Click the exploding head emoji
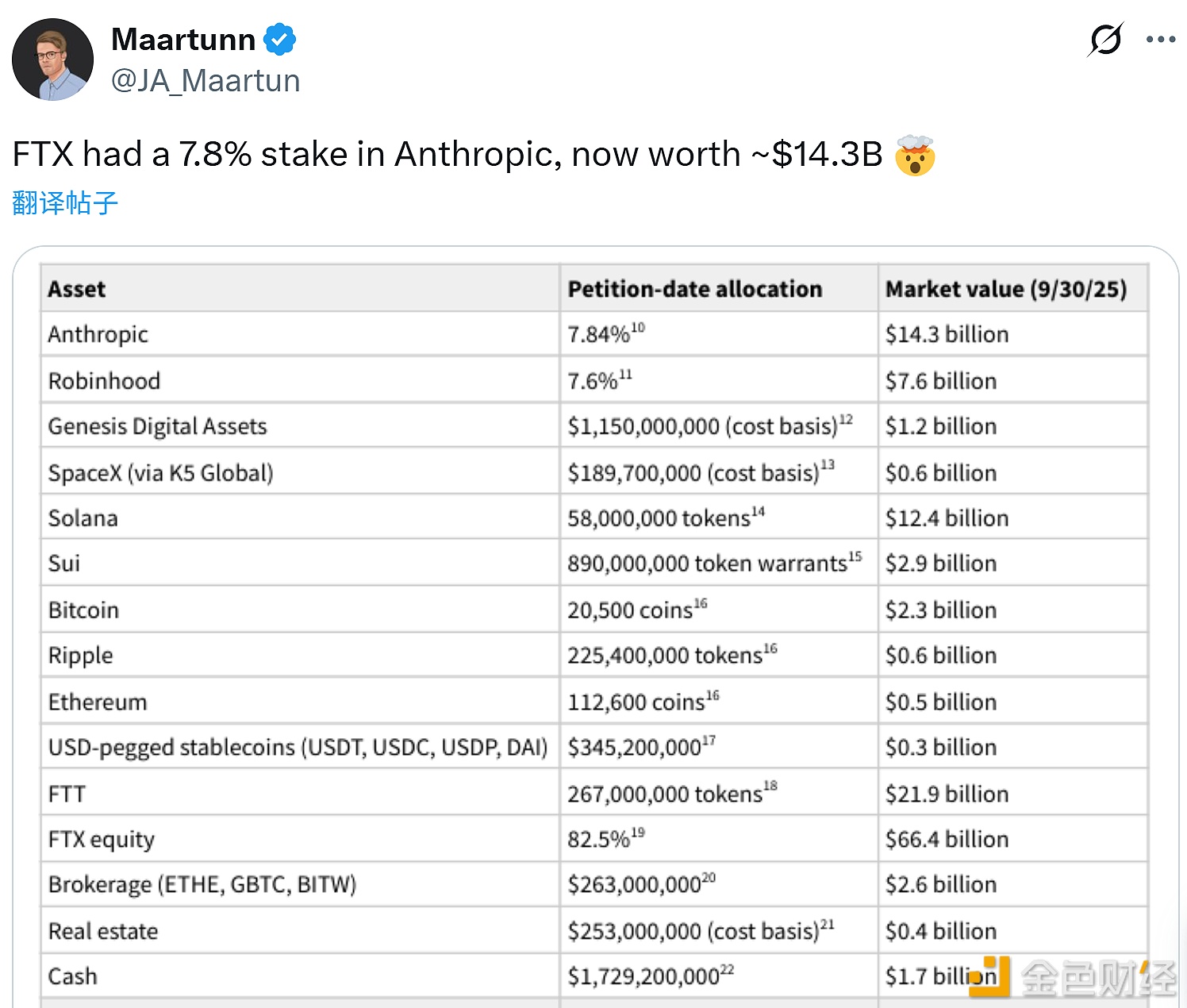Image resolution: width=1187 pixels, height=1008 pixels. (914, 156)
